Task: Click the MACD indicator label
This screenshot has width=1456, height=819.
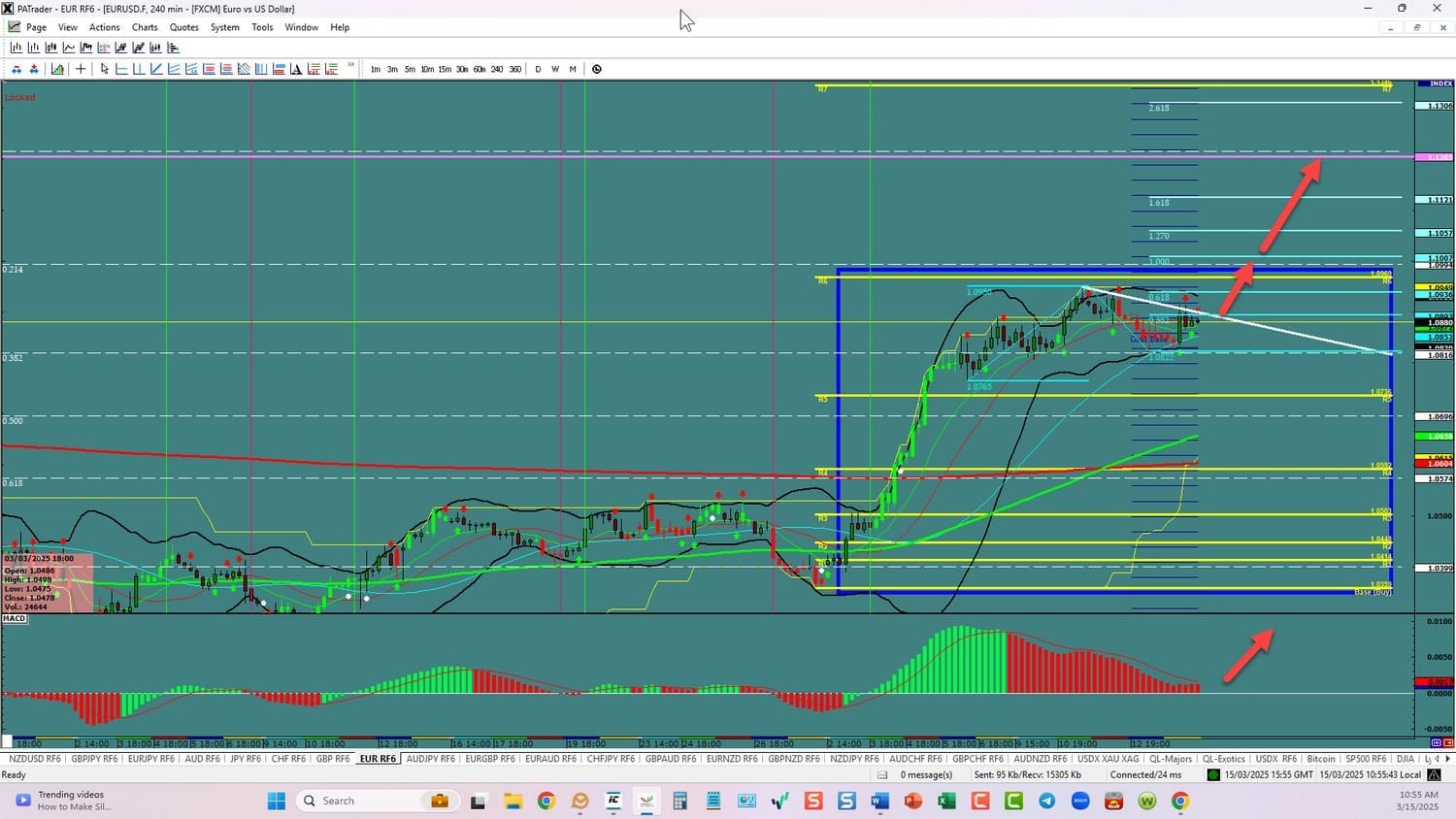Action: 15,618
